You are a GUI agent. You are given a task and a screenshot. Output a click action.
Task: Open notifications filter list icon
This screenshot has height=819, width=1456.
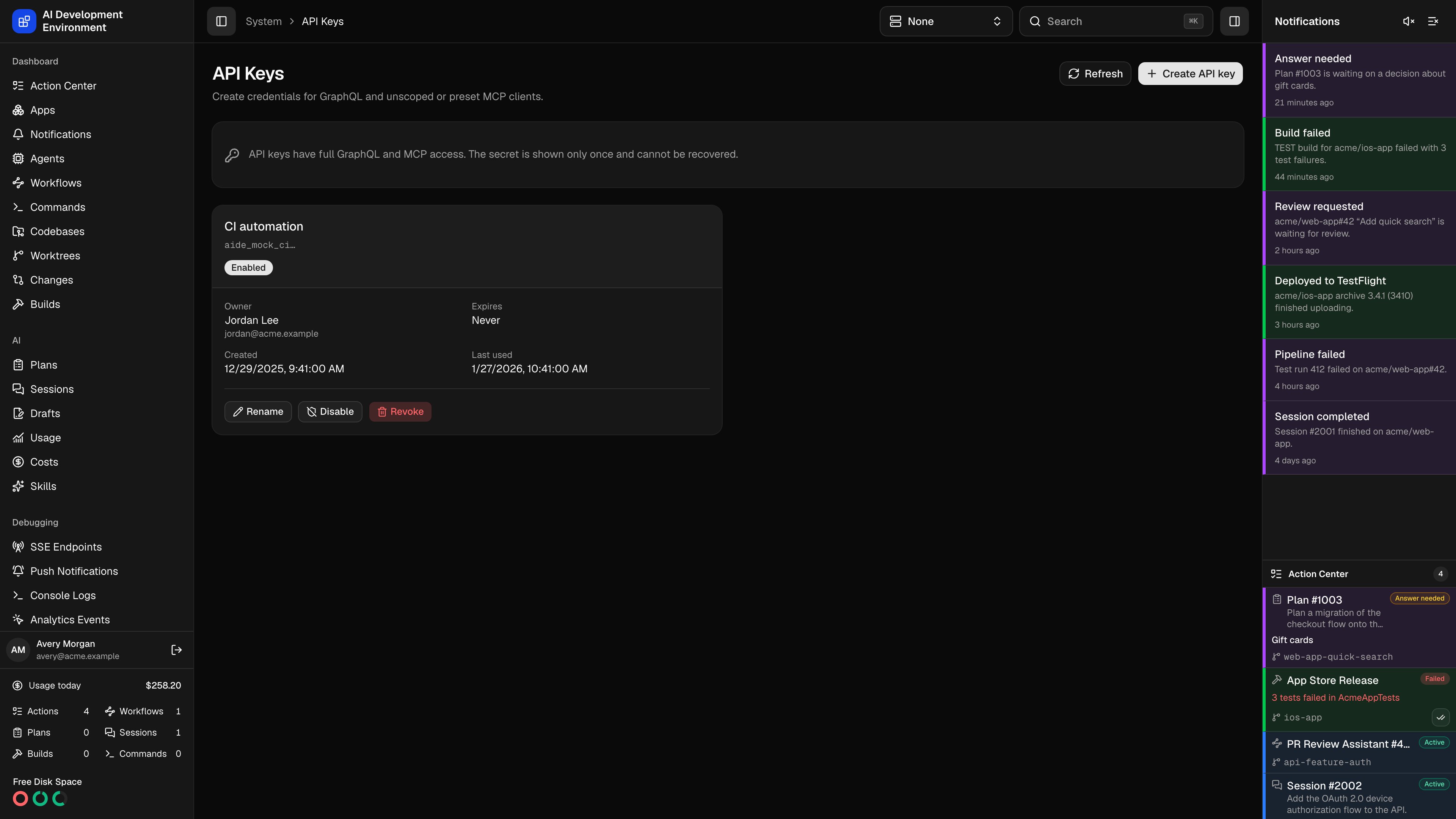point(1433,22)
